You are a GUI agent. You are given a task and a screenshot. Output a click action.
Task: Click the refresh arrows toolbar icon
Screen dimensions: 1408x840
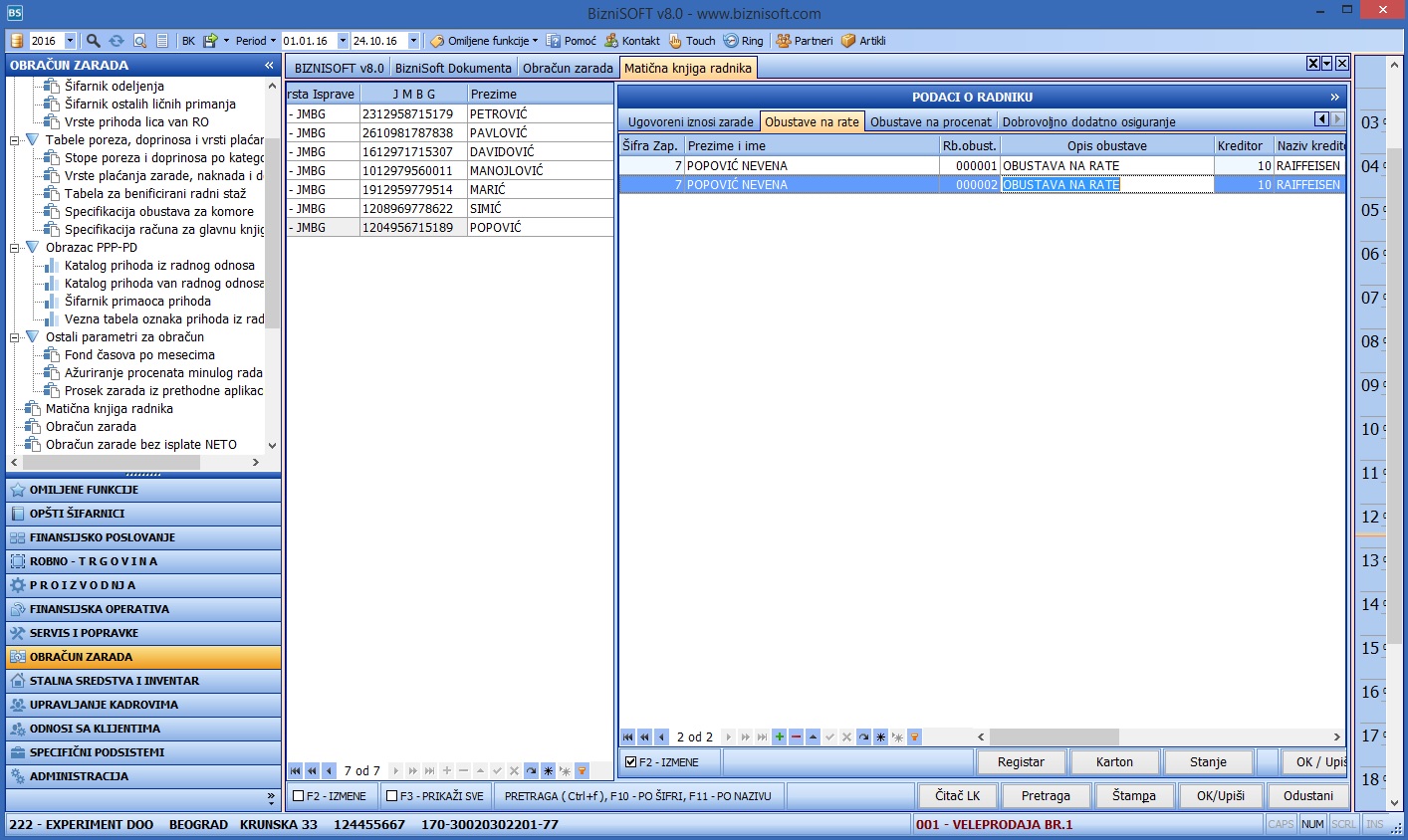click(x=117, y=41)
